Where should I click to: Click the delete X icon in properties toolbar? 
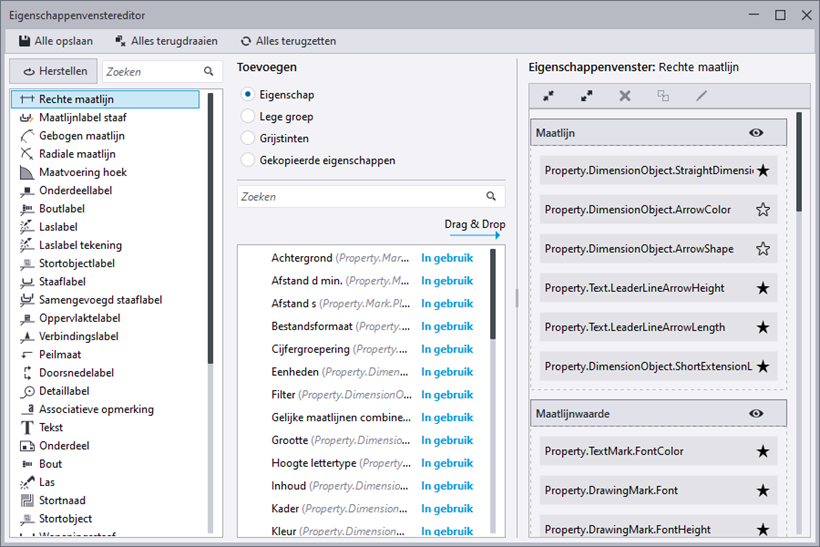[x=625, y=96]
